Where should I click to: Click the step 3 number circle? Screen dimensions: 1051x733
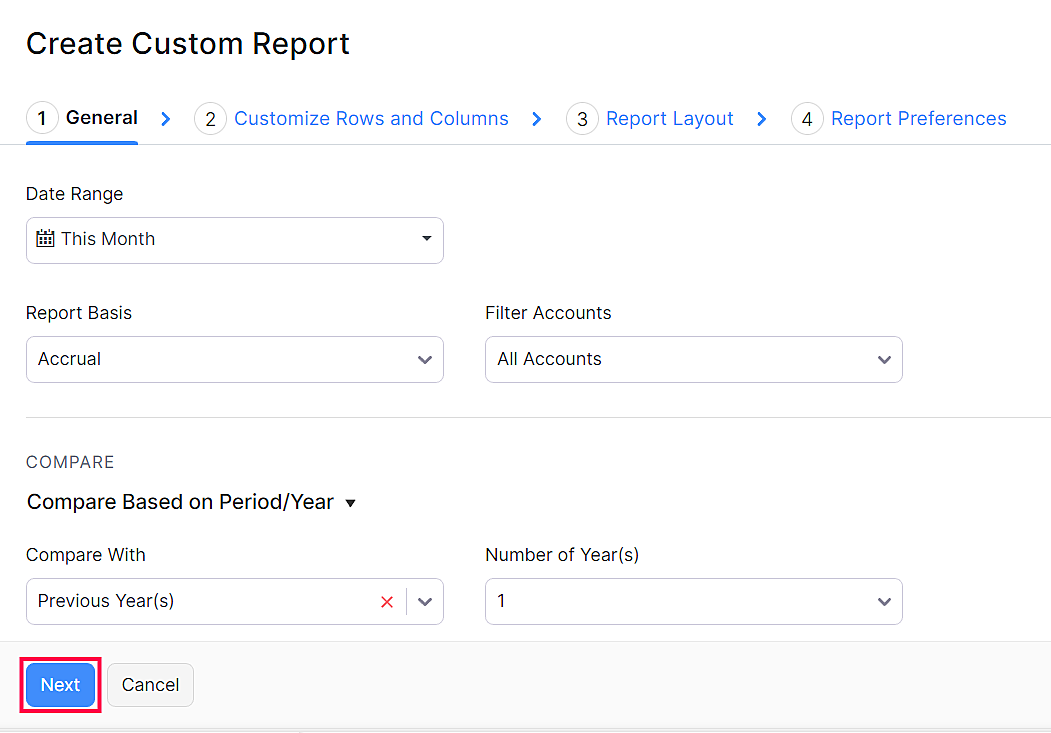[x=582, y=119]
